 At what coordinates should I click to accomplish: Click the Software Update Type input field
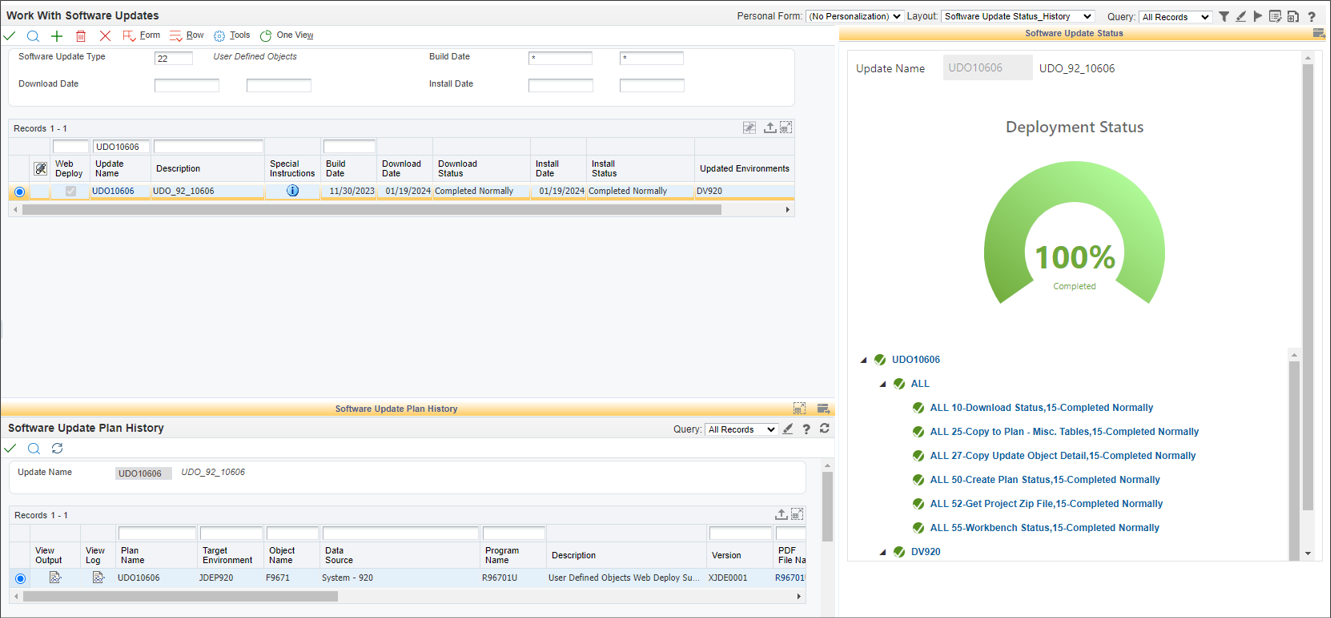[x=174, y=58]
